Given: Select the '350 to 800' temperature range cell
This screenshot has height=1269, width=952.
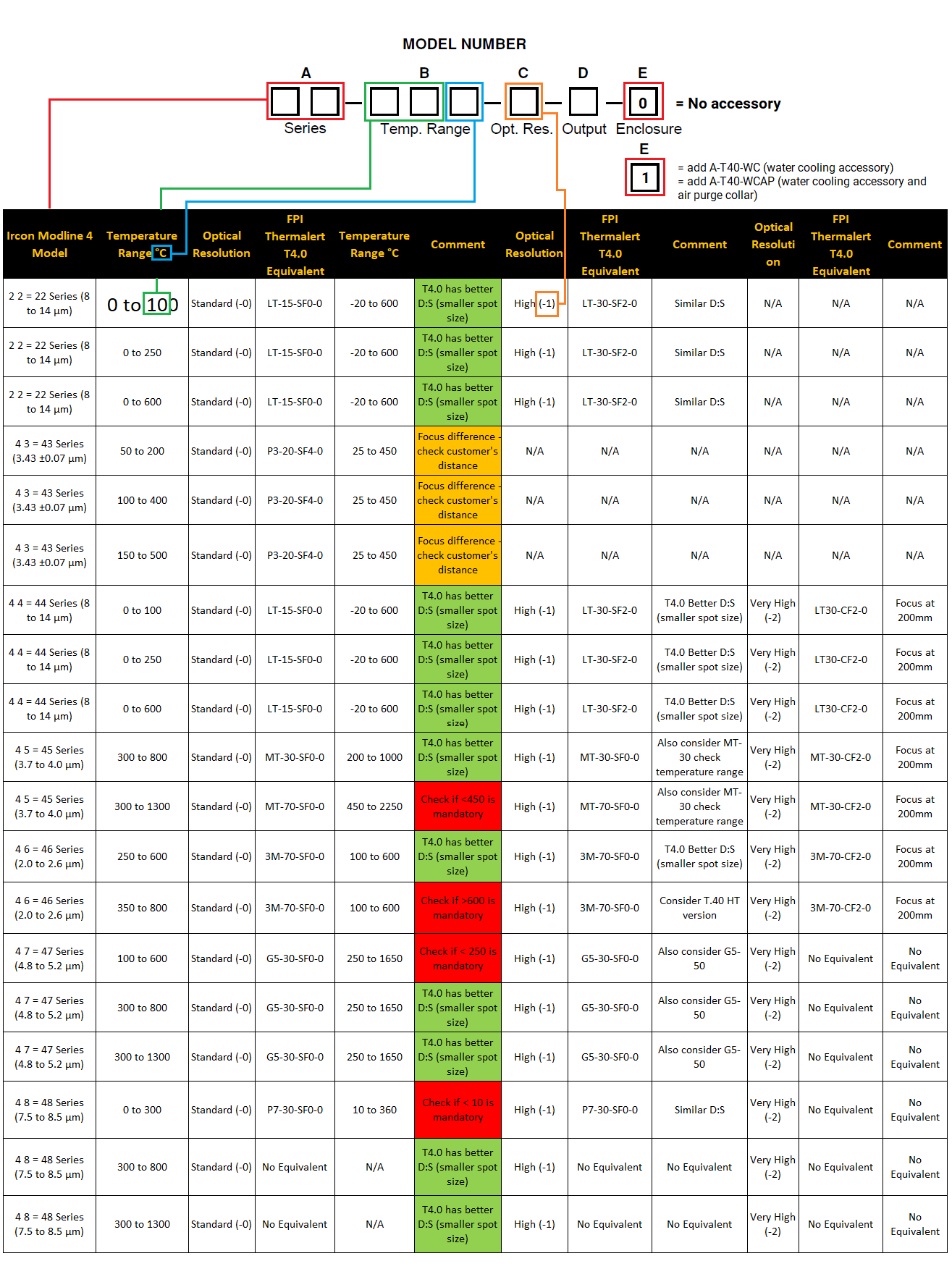Looking at the screenshot, I should pyautogui.click(x=143, y=908).
